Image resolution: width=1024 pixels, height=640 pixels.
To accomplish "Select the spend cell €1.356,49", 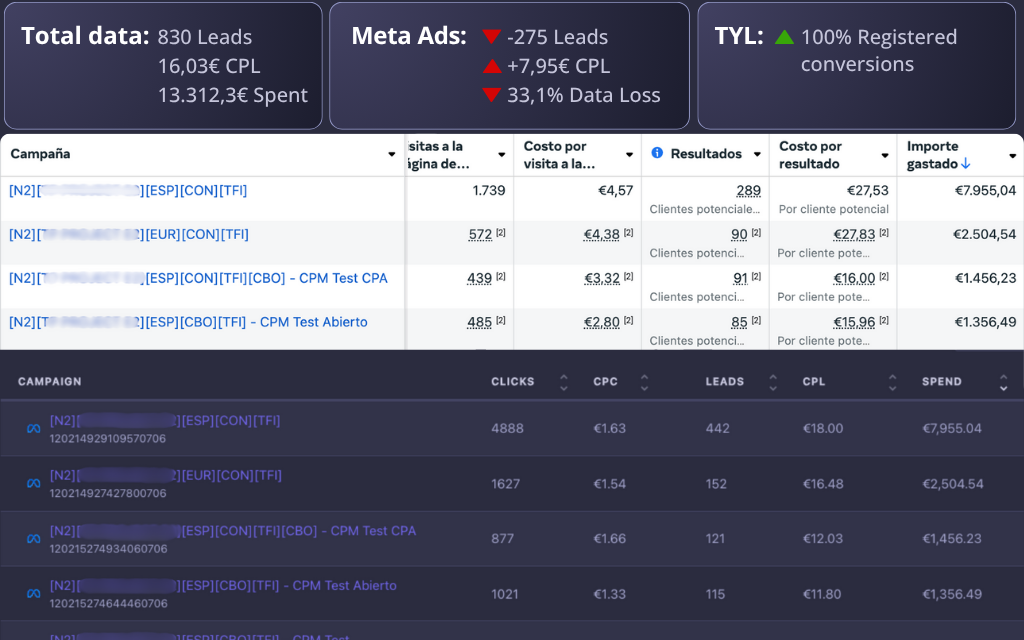I will pyautogui.click(x=985, y=322).
